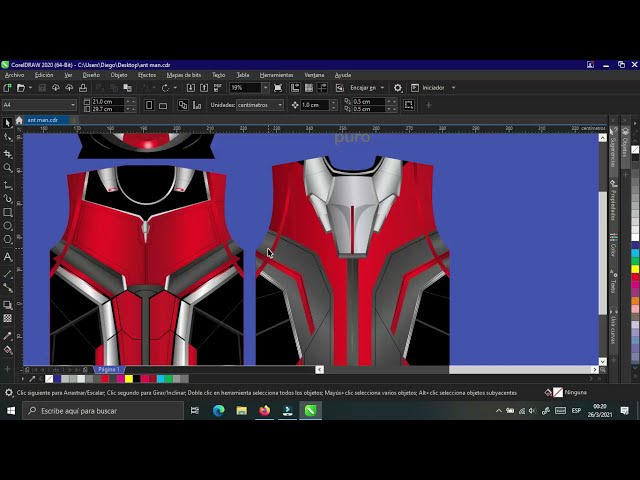The image size is (640, 480).
Task: Pick the cyan swatch in document palette
Action: (x=161, y=379)
